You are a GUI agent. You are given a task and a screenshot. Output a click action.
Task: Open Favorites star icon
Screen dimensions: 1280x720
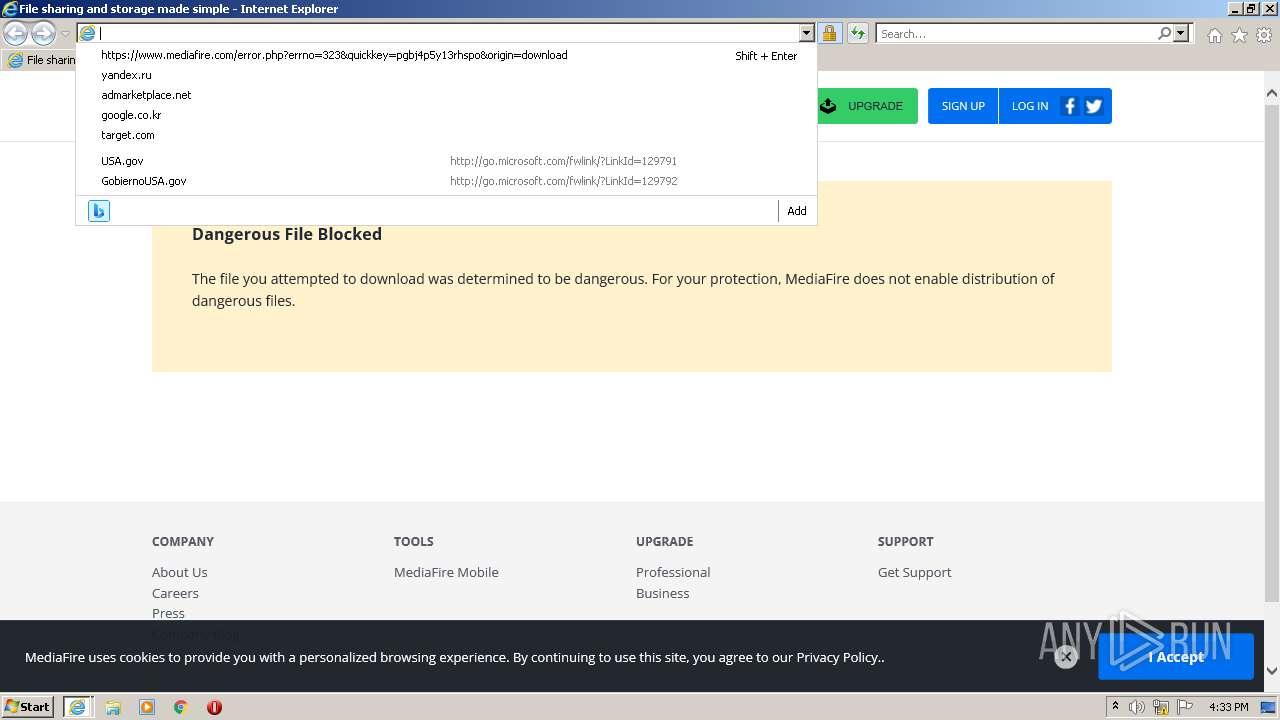1239,35
